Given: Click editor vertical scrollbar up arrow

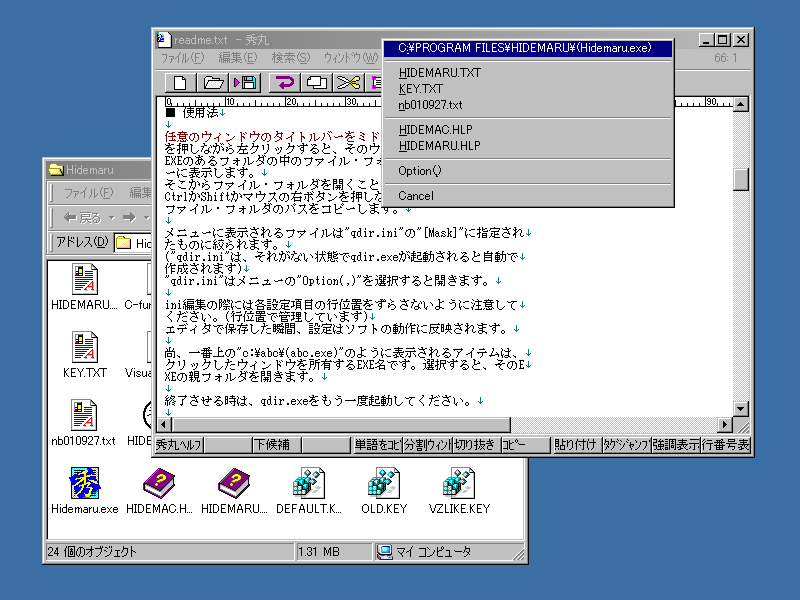Looking at the screenshot, I should 741,104.
